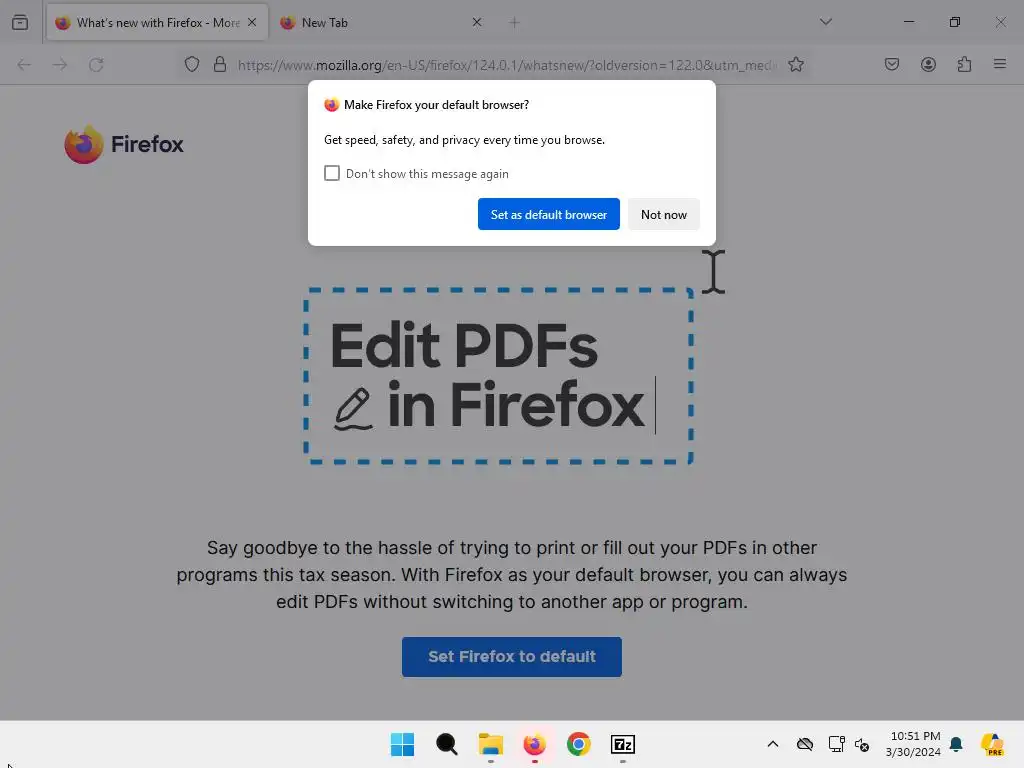
Task: Expand the list all tabs chevron
Action: point(825,22)
